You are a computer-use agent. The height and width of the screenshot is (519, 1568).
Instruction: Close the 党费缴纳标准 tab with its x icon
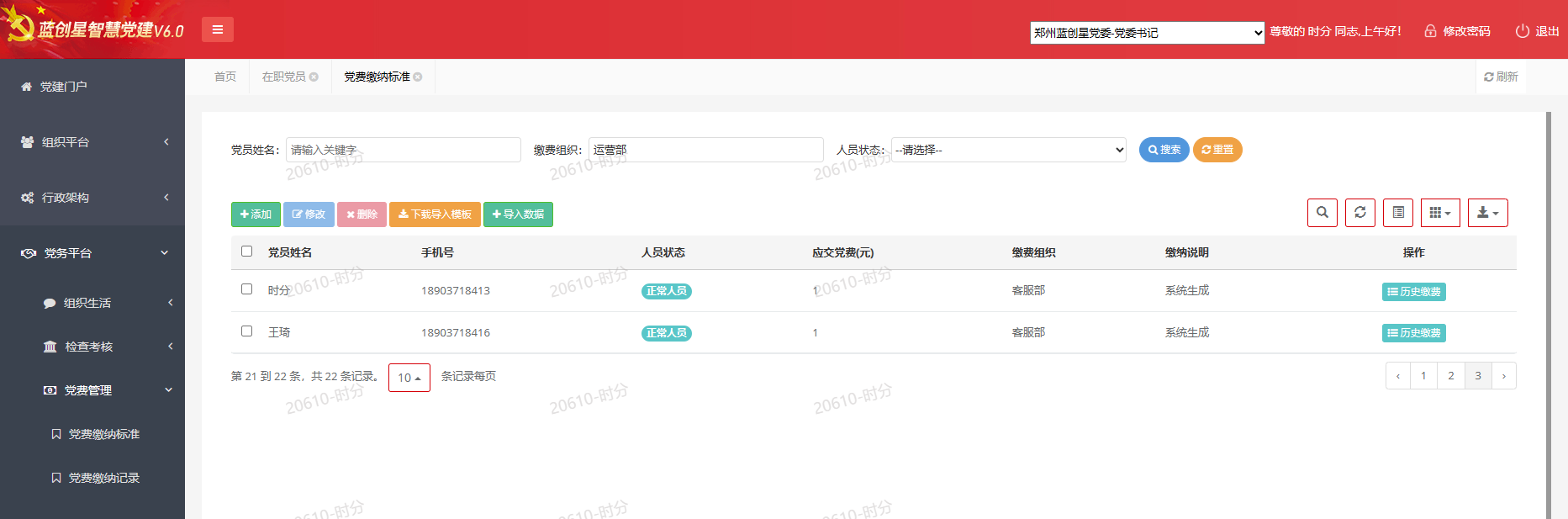coord(418,77)
